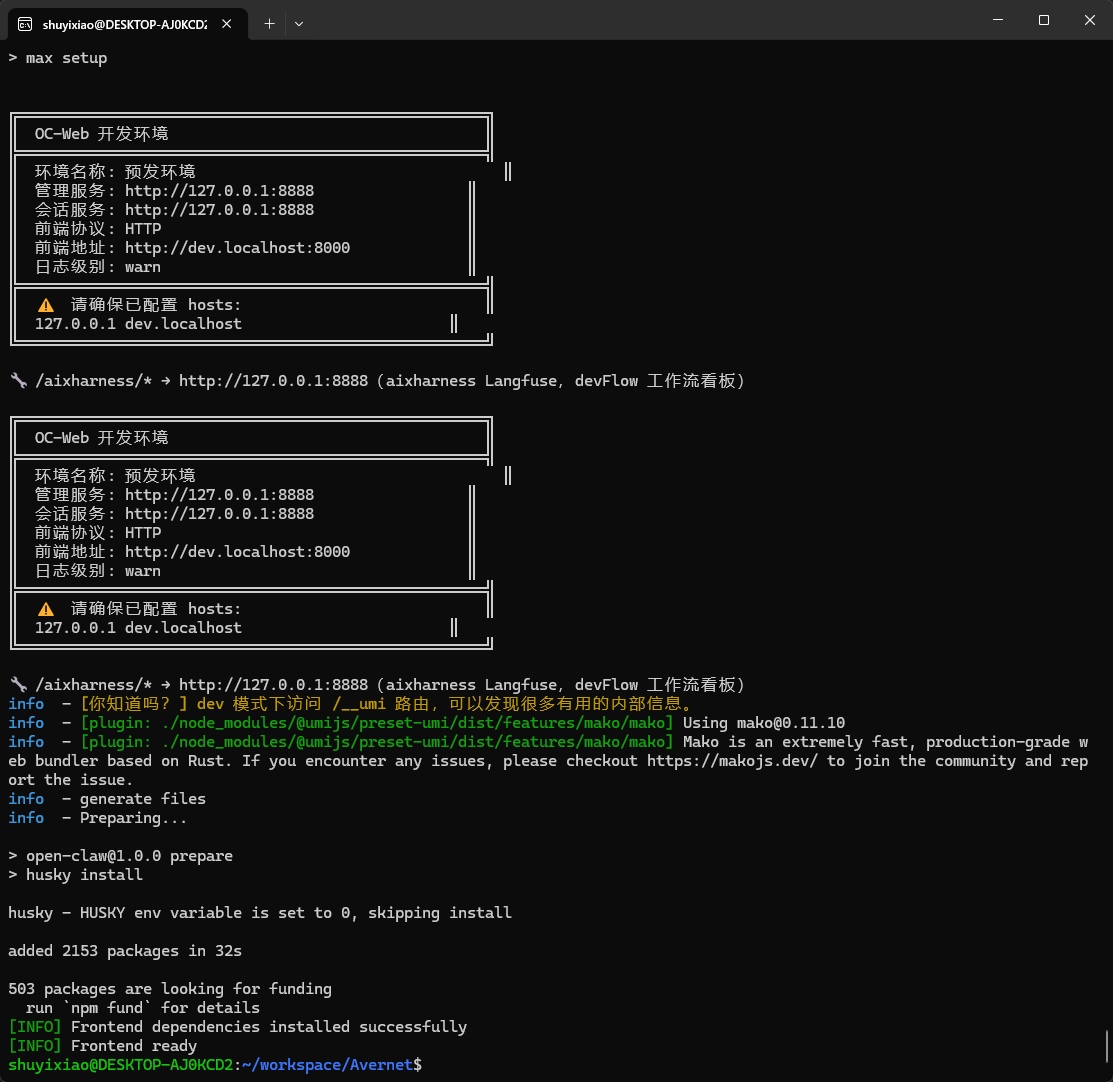The height and width of the screenshot is (1082, 1113).
Task: Click the first wrench icon before /aixharness
Action: [x=19, y=381]
